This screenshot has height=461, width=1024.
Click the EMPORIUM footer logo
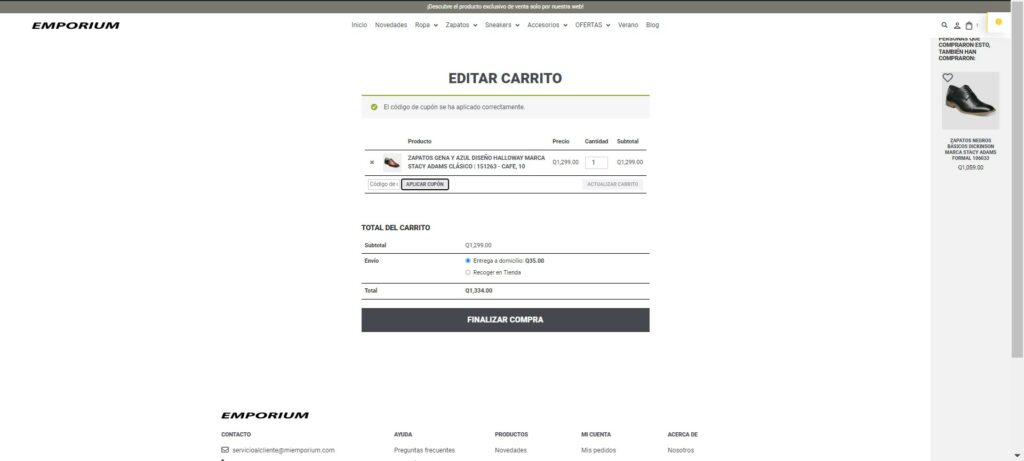click(x=265, y=415)
